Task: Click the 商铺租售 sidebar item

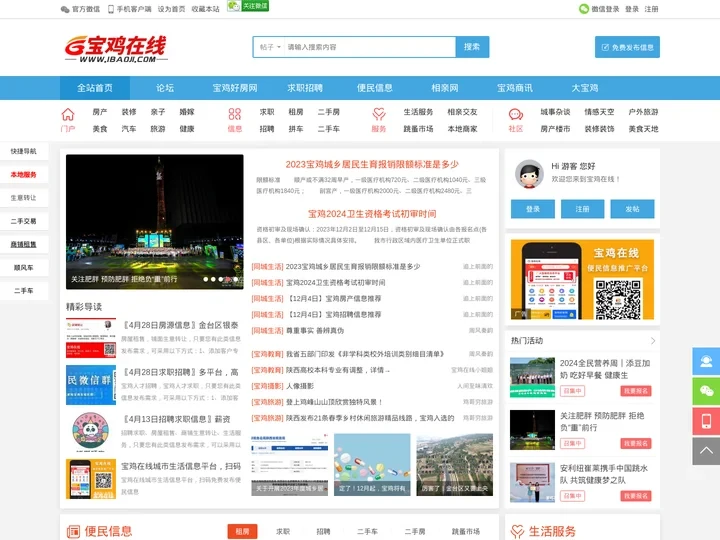Action: pos(24,244)
